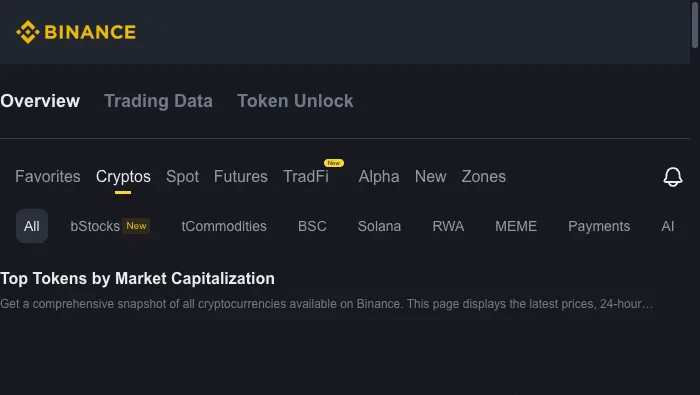Switch to the Spot tab
The height and width of the screenshot is (395, 700).
pos(183,177)
